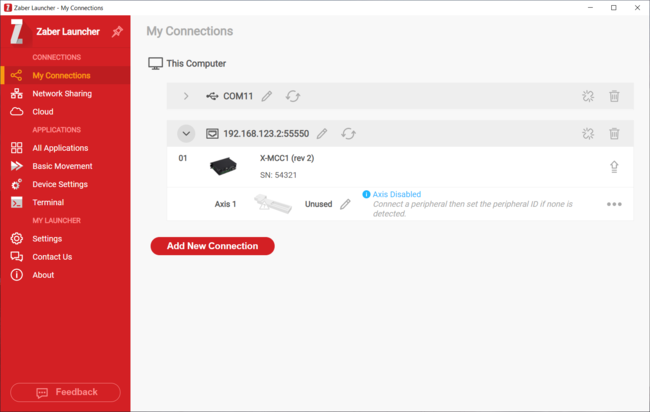Screen dimensions: 650x412
Task: Delete the 192.168.123.2:55550 connection
Action: click(614, 133)
